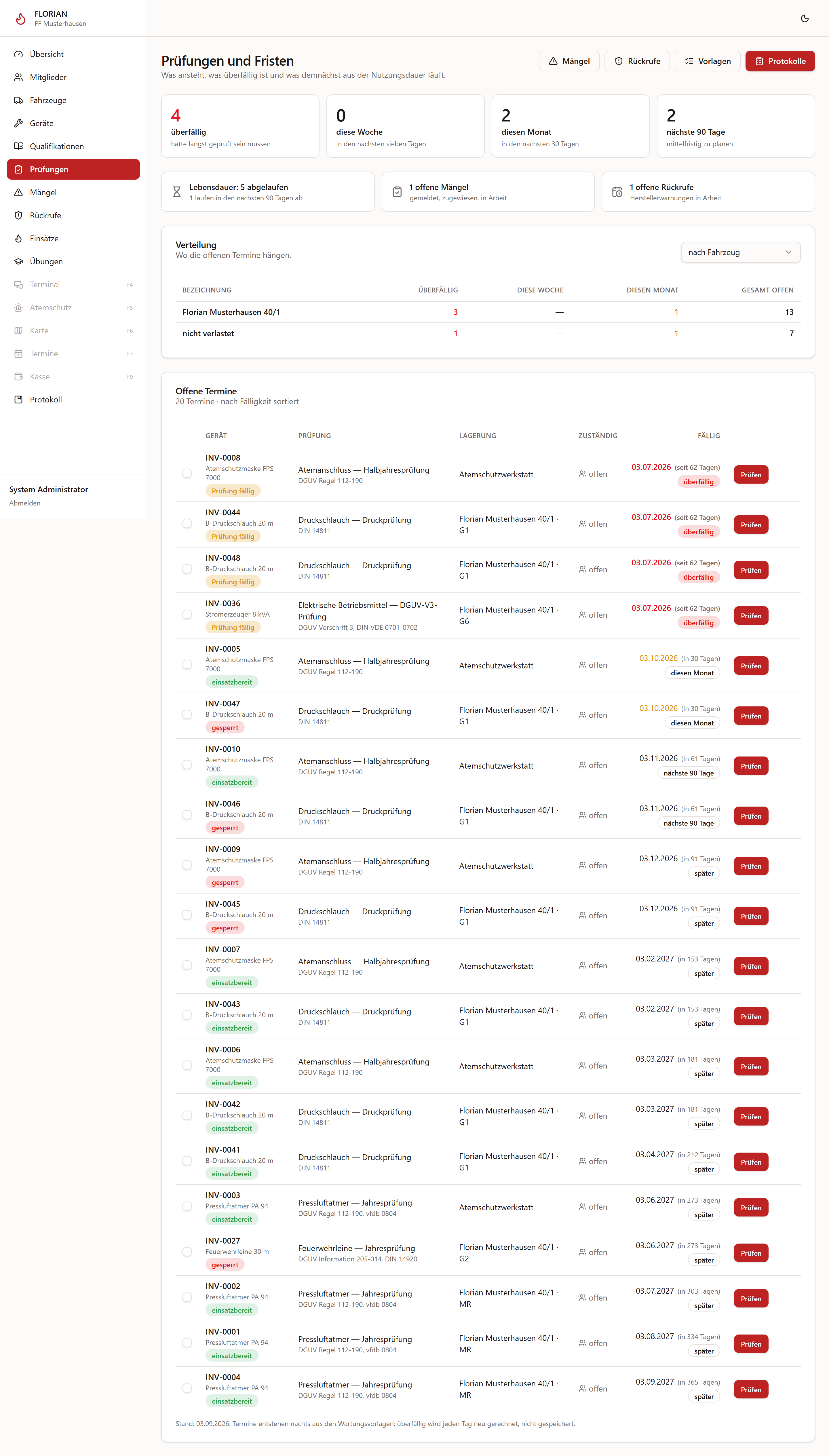This screenshot has height=1456, width=829.
Task: Click the Qualifikationen book icon
Action: point(18,146)
